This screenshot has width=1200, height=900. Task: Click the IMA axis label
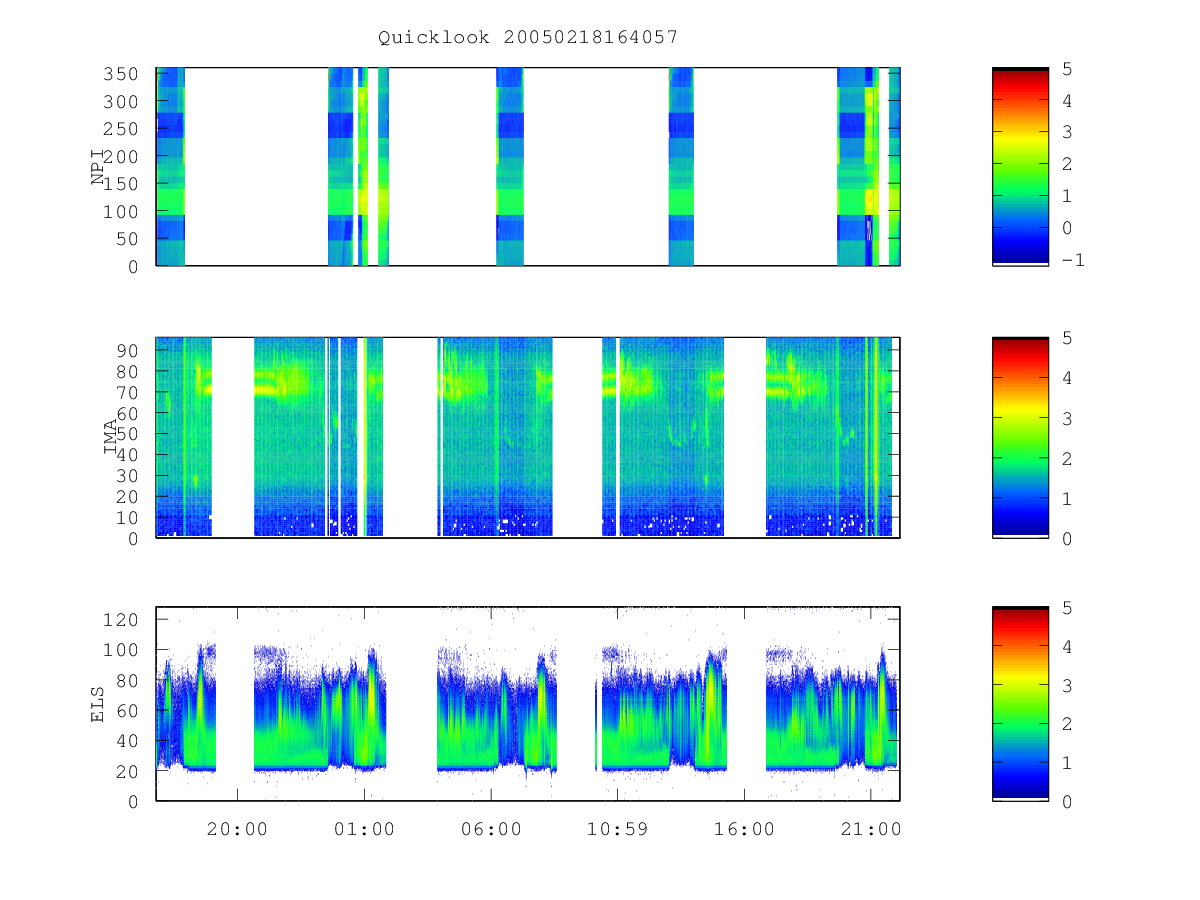(111, 437)
